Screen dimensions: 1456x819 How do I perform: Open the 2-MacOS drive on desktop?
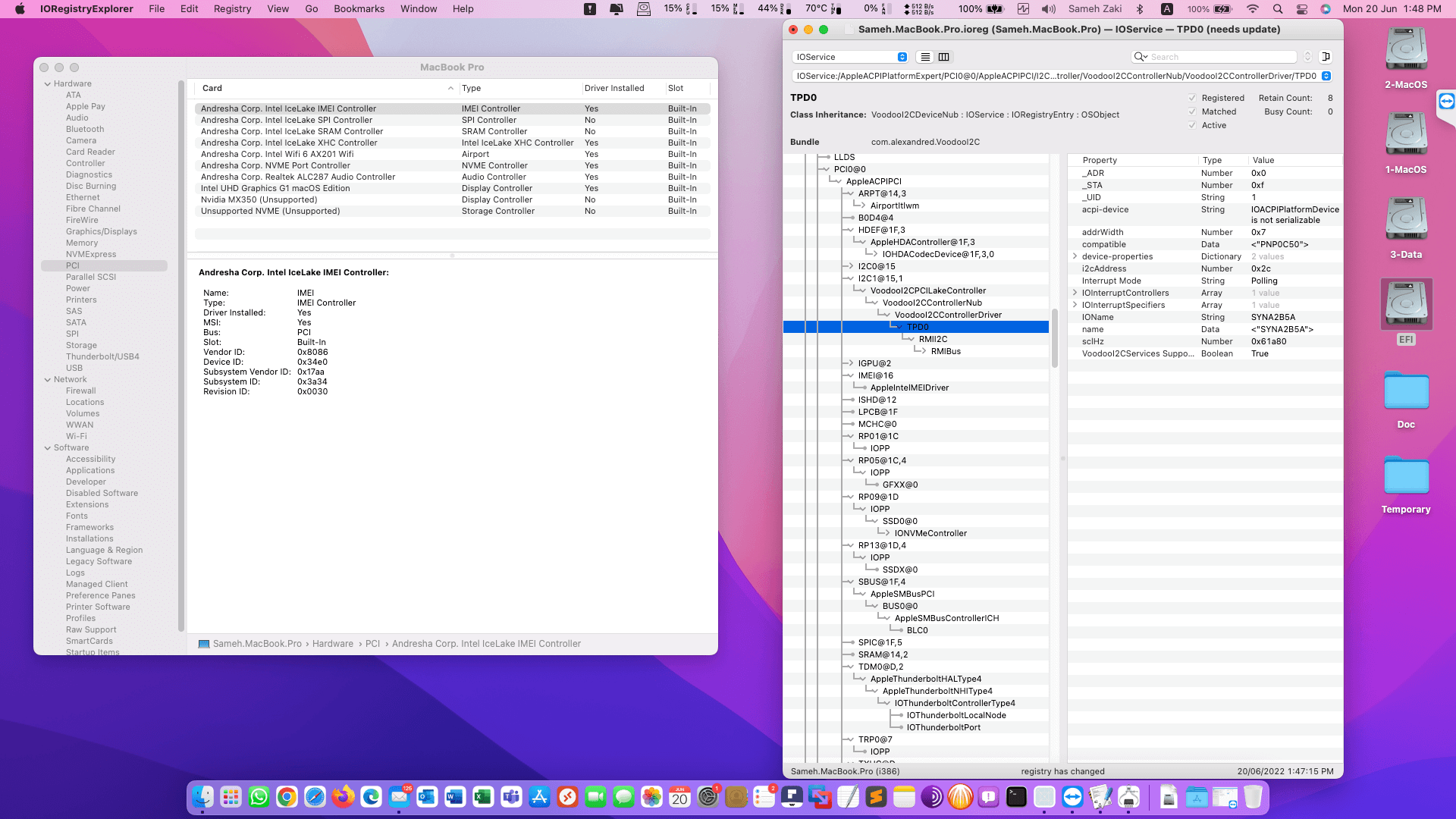tap(1406, 58)
